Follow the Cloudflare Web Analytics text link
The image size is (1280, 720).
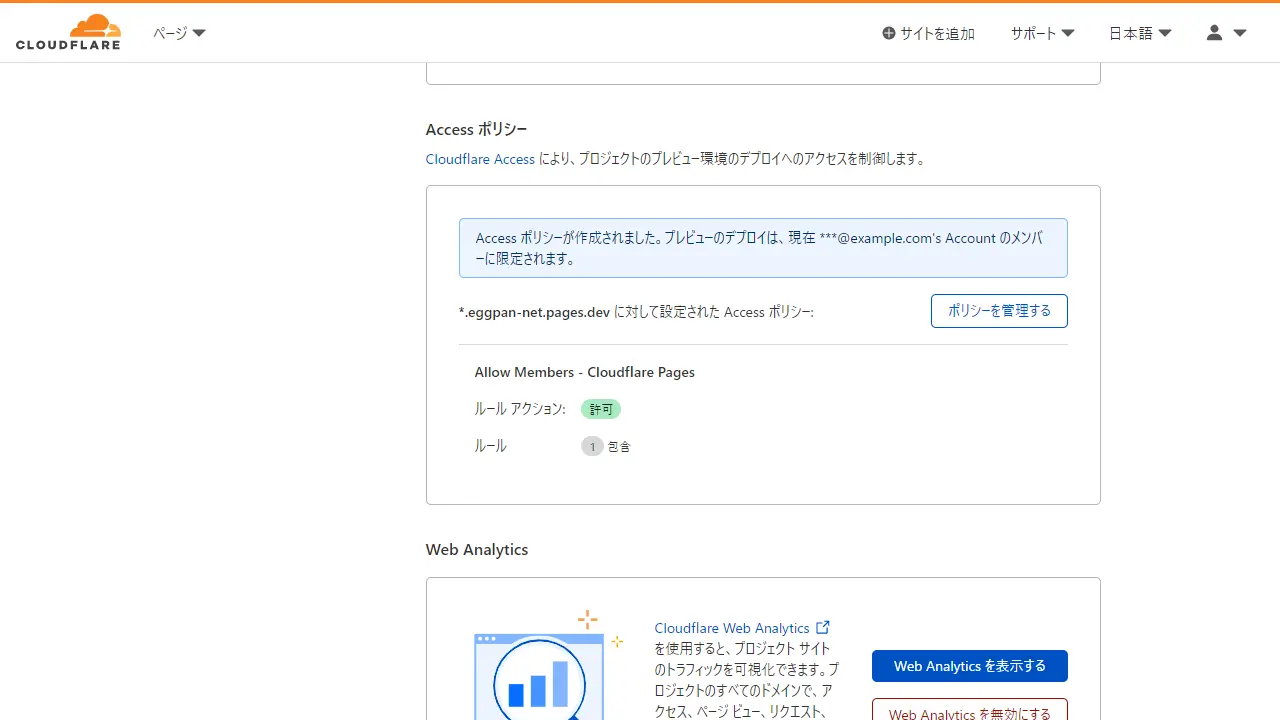pos(731,628)
